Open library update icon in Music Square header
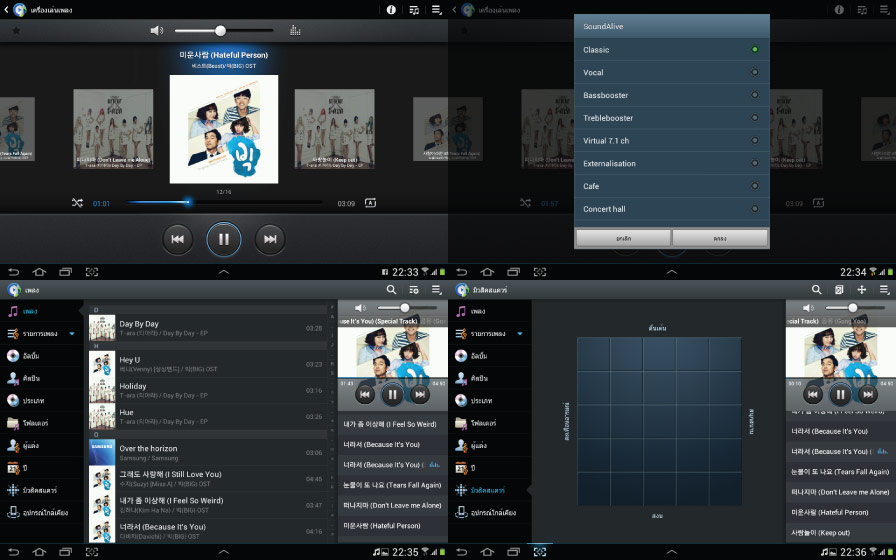896x560 pixels. 839,290
